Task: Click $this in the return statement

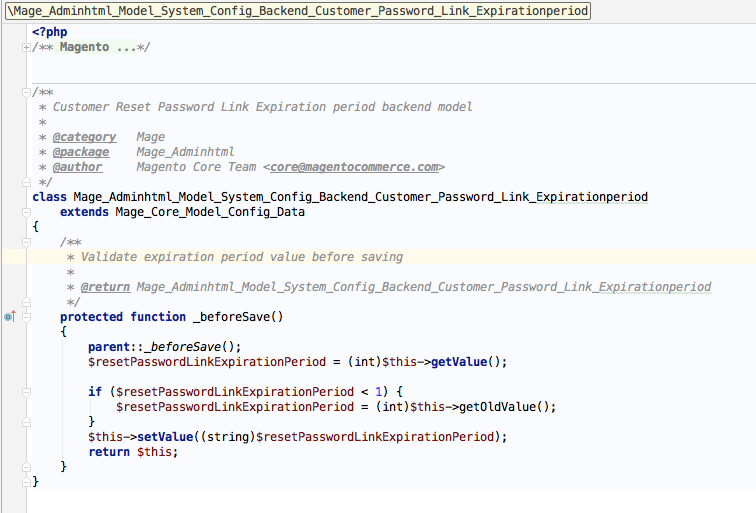Action: click(x=154, y=452)
